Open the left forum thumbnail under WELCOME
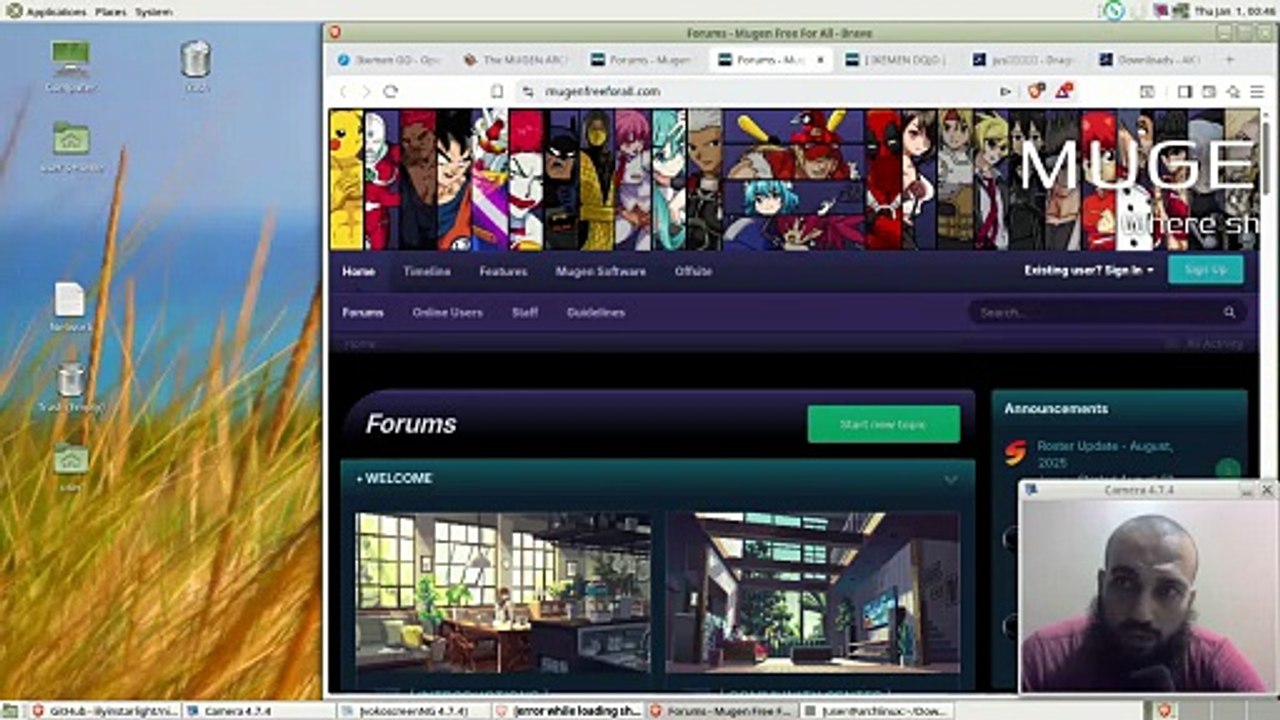 pos(504,593)
